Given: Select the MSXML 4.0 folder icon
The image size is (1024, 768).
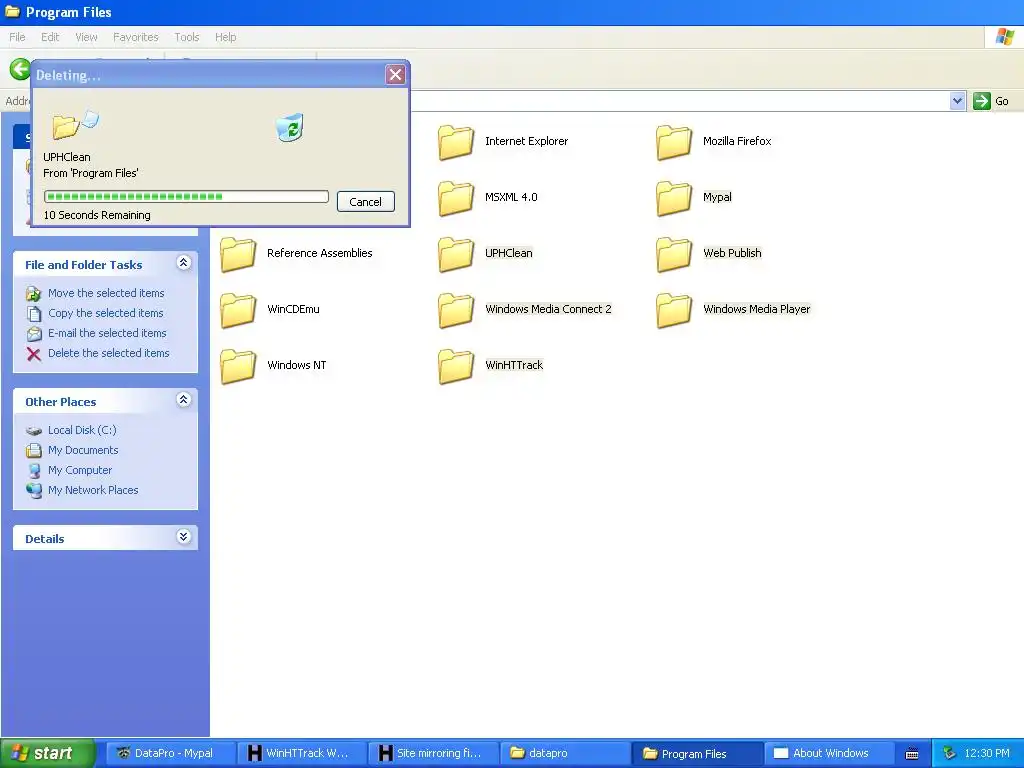Looking at the screenshot, I should coord(456,199).
